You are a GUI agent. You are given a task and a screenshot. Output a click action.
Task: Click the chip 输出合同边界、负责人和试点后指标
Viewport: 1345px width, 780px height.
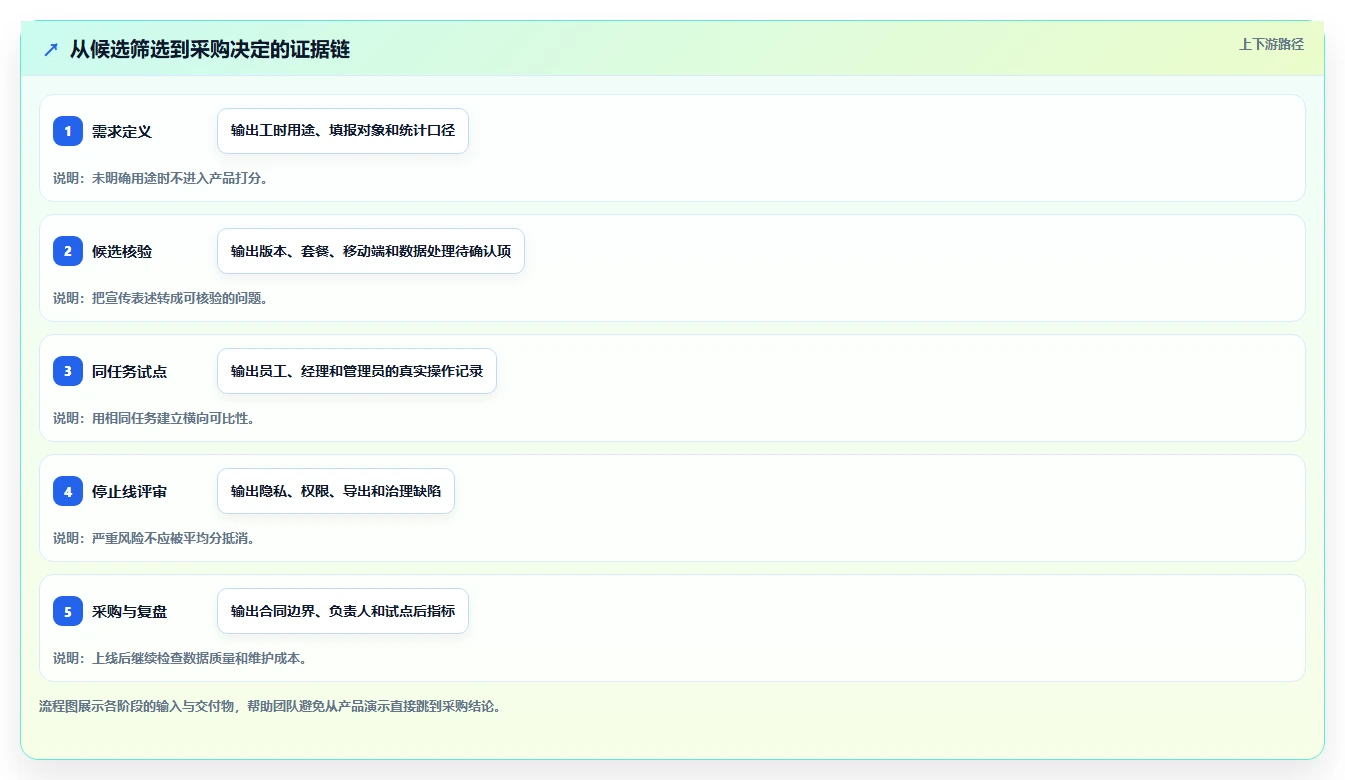343,611
